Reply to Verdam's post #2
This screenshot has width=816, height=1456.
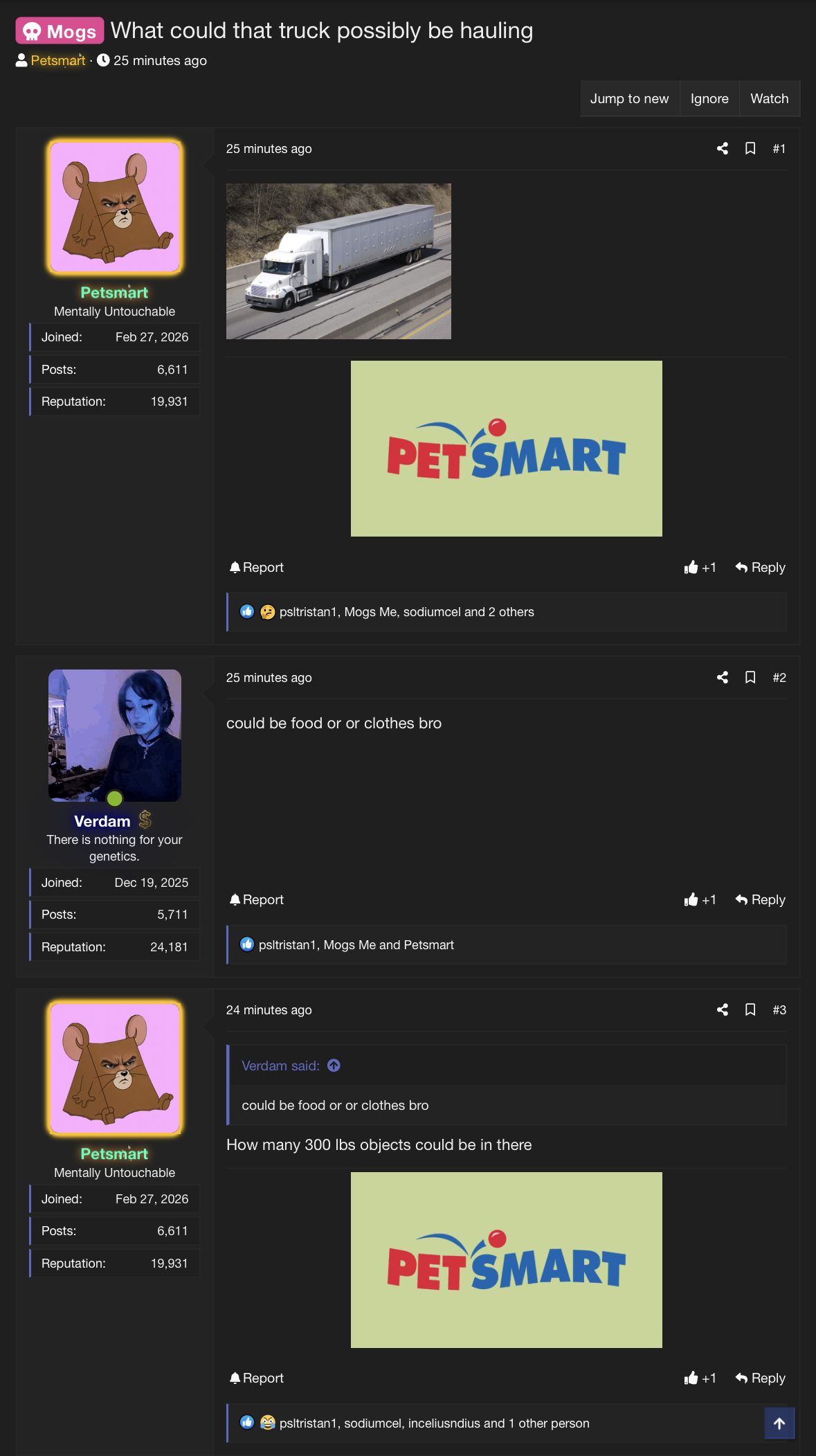point(760,899)
